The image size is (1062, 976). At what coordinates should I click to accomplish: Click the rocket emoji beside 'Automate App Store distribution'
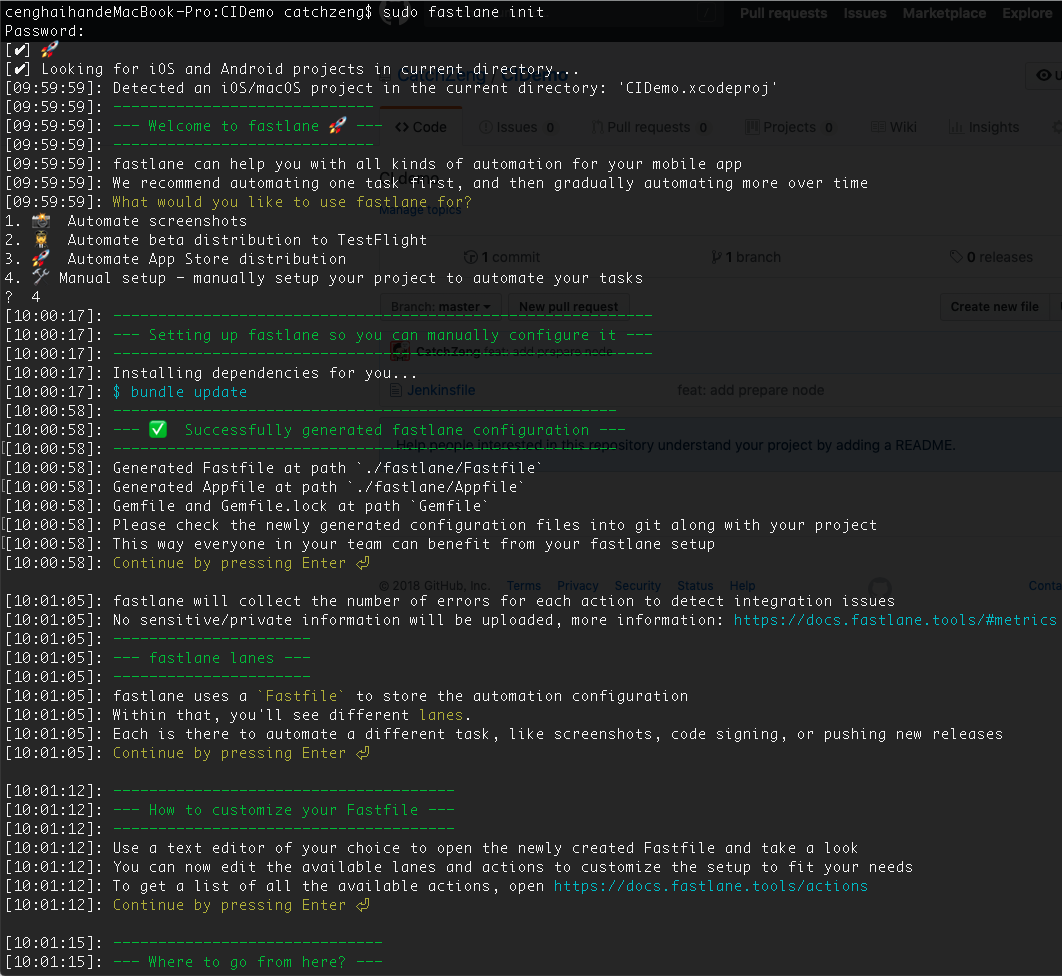pos(41,258)
